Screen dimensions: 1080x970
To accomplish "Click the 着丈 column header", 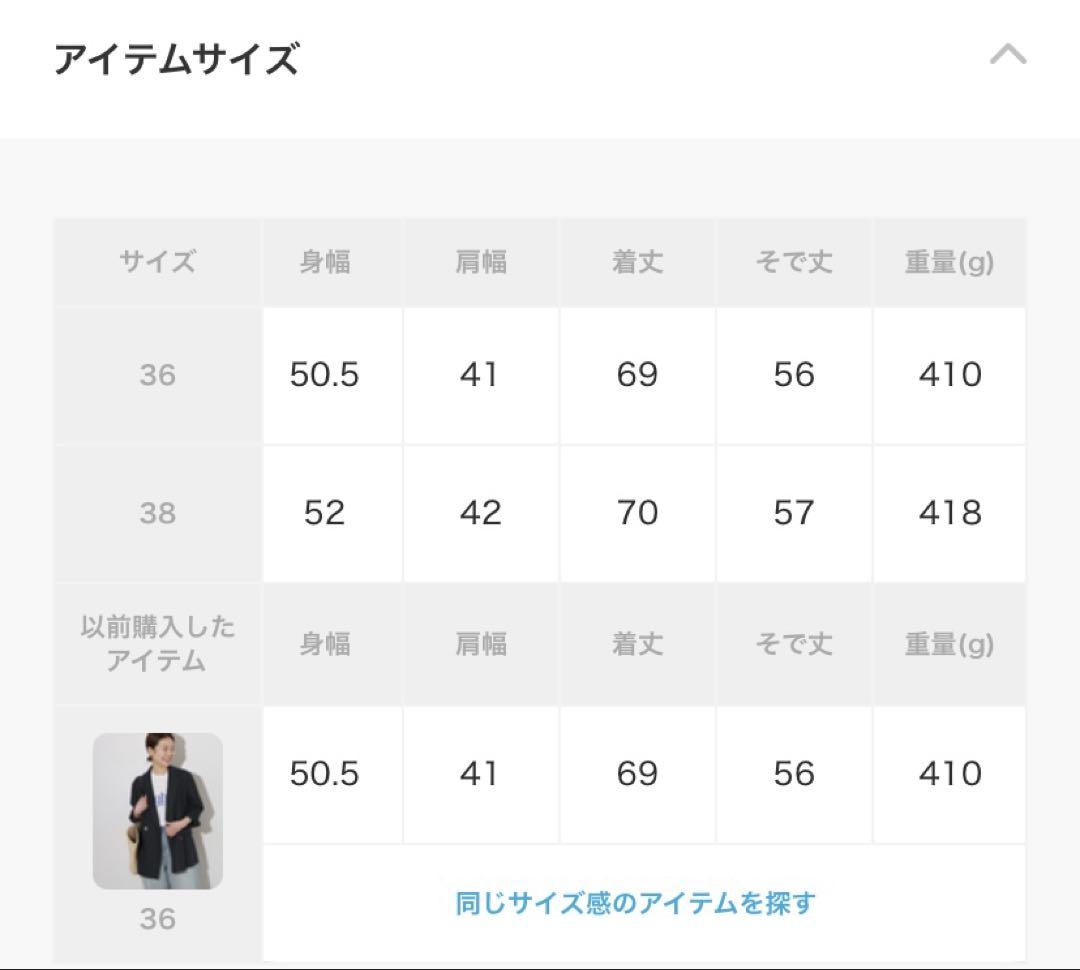I will click(638, 262).
